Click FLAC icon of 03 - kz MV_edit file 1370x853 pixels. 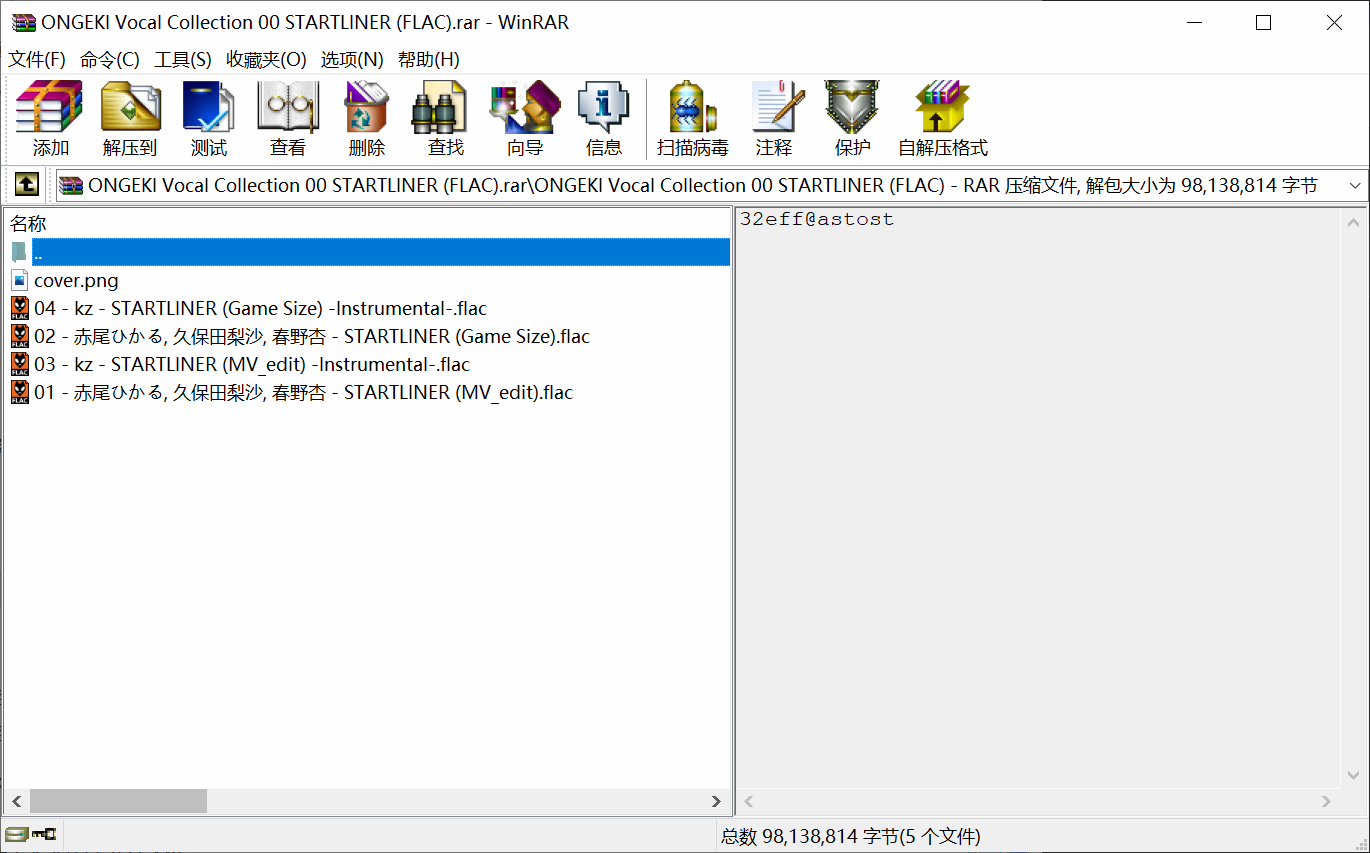pos(20,364)
